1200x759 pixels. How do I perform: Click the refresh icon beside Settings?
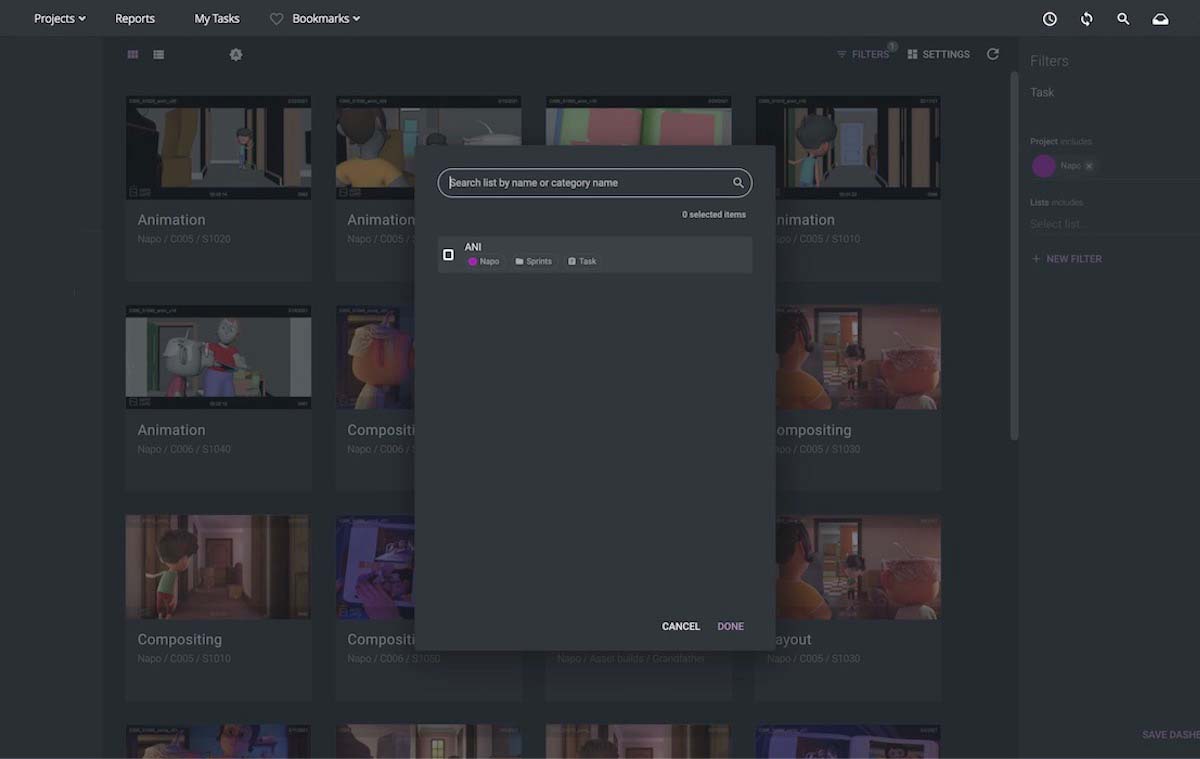click(992, 54)
